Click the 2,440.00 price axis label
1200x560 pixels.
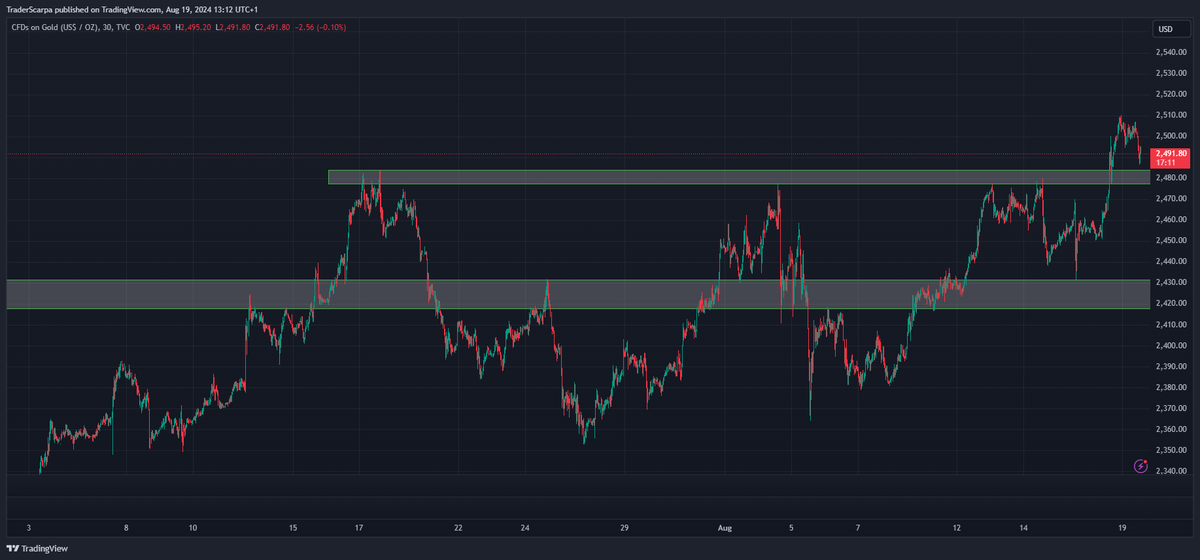point(1170,261)
